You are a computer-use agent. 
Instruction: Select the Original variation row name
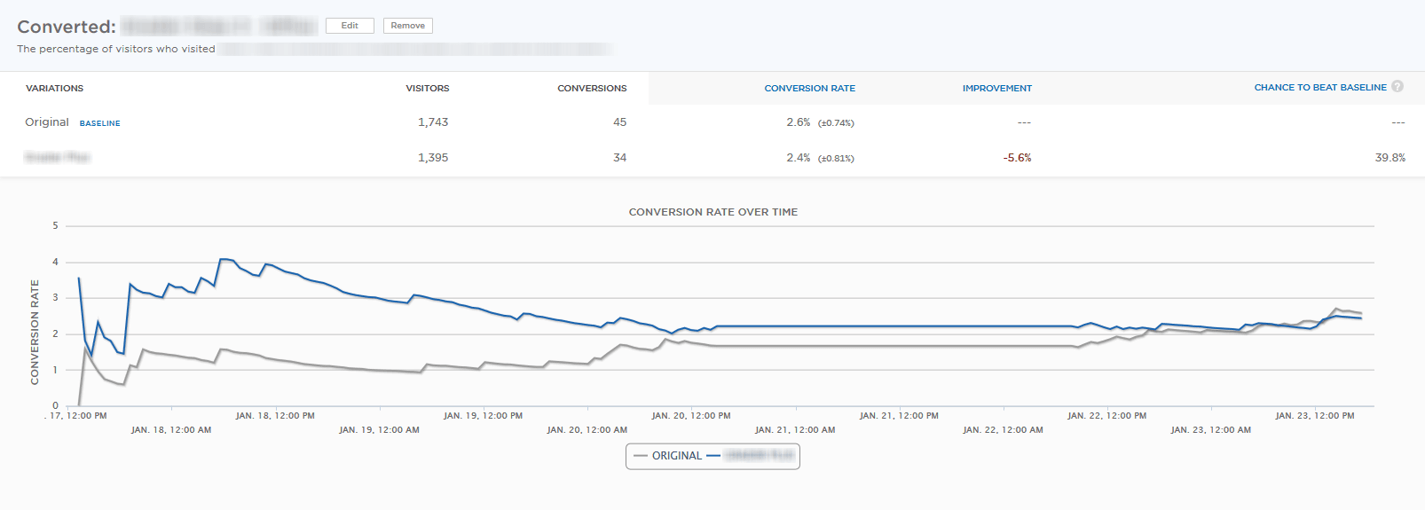point(47,122)
